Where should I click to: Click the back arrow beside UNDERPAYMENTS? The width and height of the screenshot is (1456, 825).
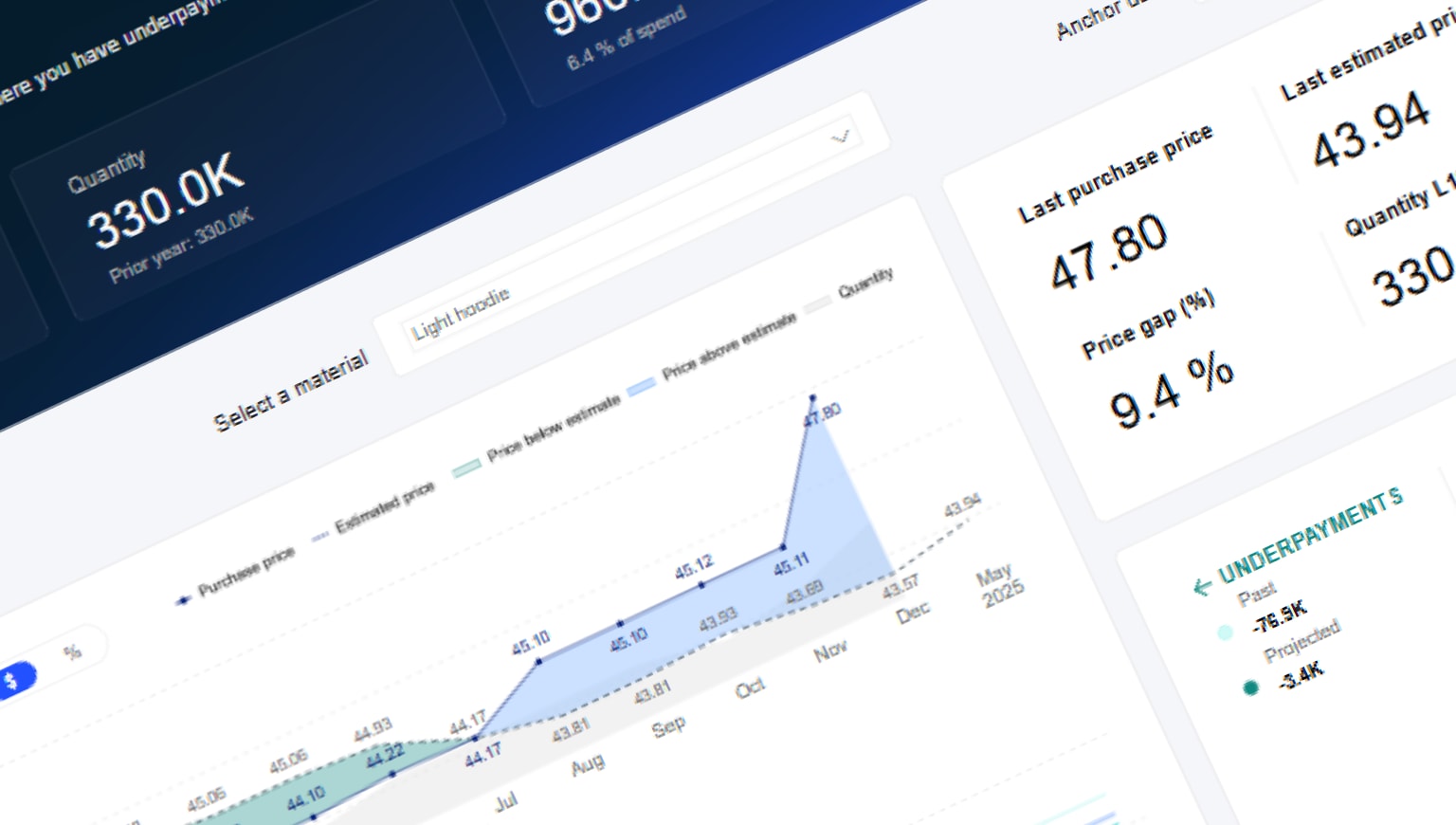[x=1202, y=587]
